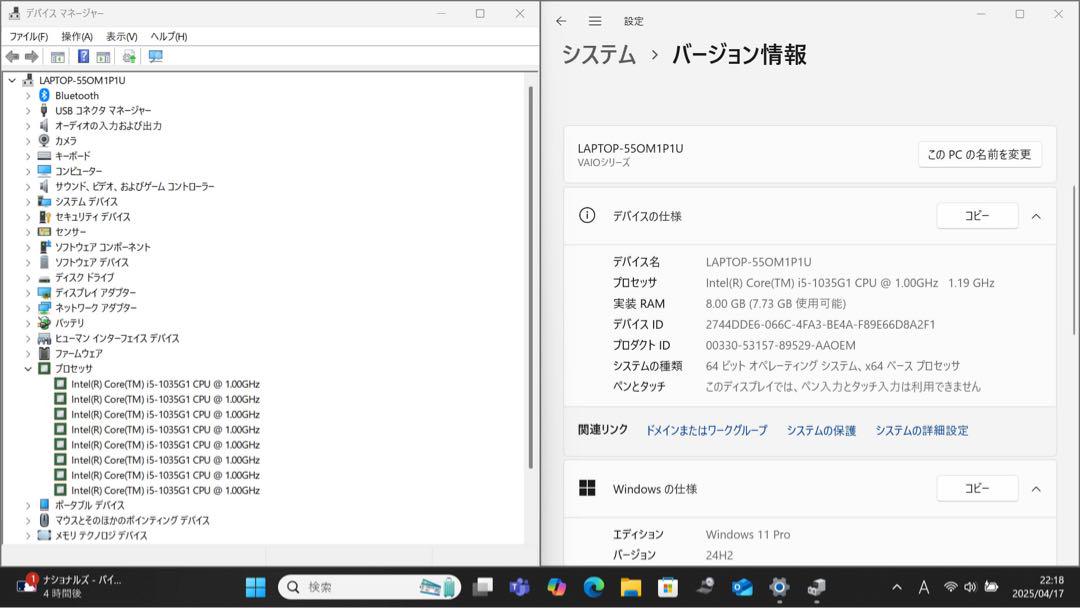Screen dimensions: 1080x608
Task: Select the ディスプレイ アダプター icon
Action: 44,292
